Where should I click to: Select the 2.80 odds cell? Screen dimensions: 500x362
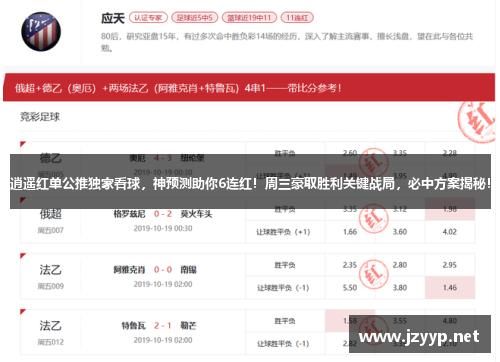click(x=400, y=265)
